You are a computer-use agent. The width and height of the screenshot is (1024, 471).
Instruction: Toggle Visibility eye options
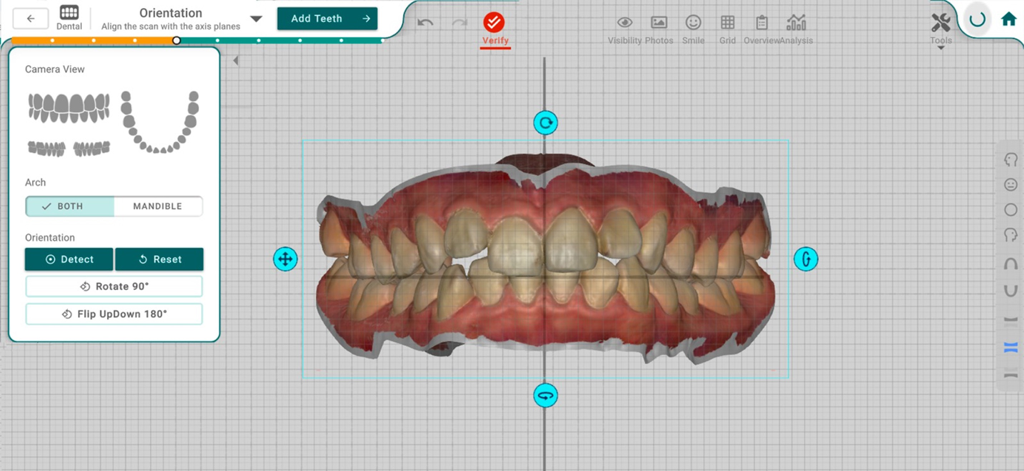(625, 29)
